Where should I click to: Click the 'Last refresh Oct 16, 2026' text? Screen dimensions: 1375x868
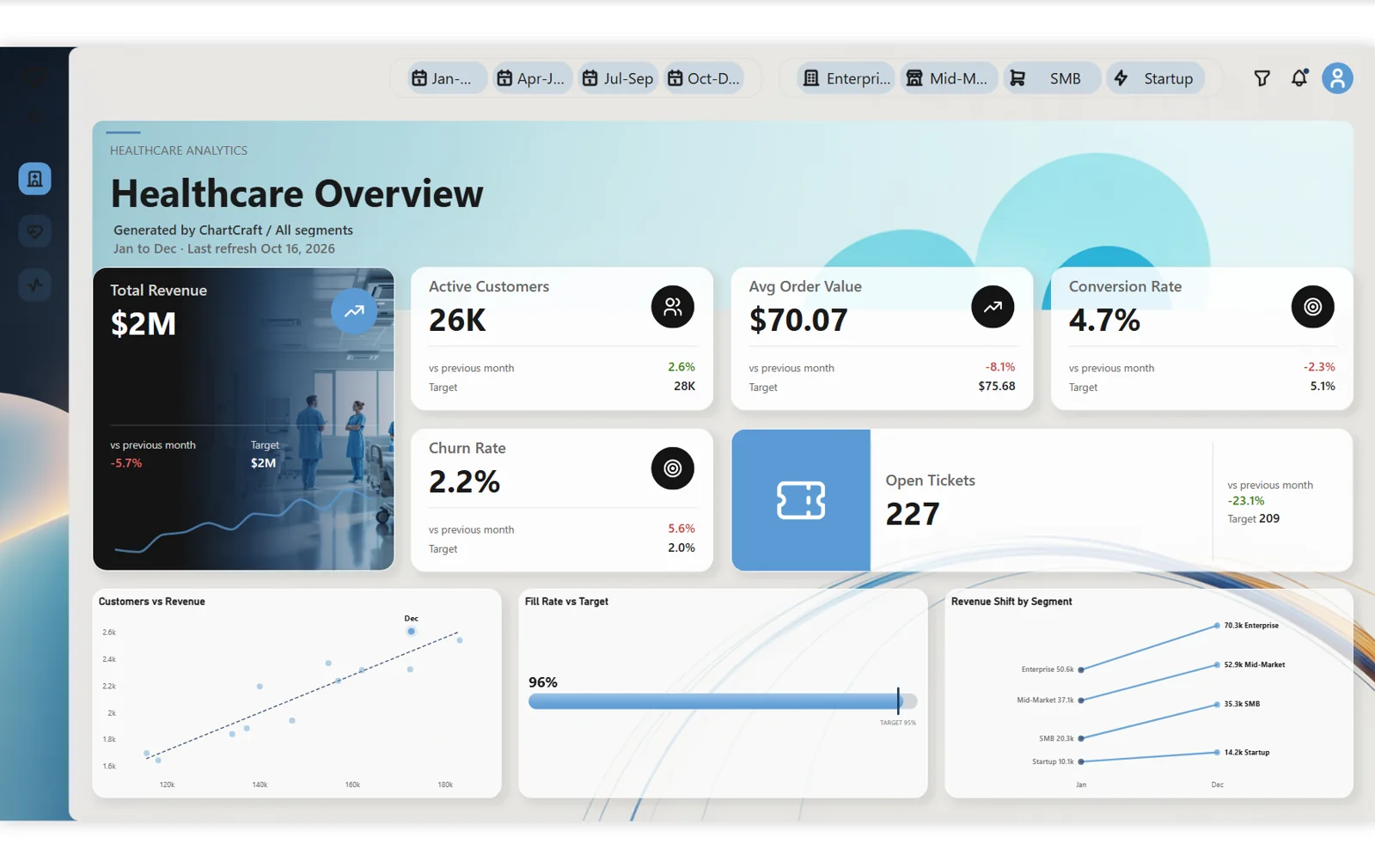[x=261, y=248]
